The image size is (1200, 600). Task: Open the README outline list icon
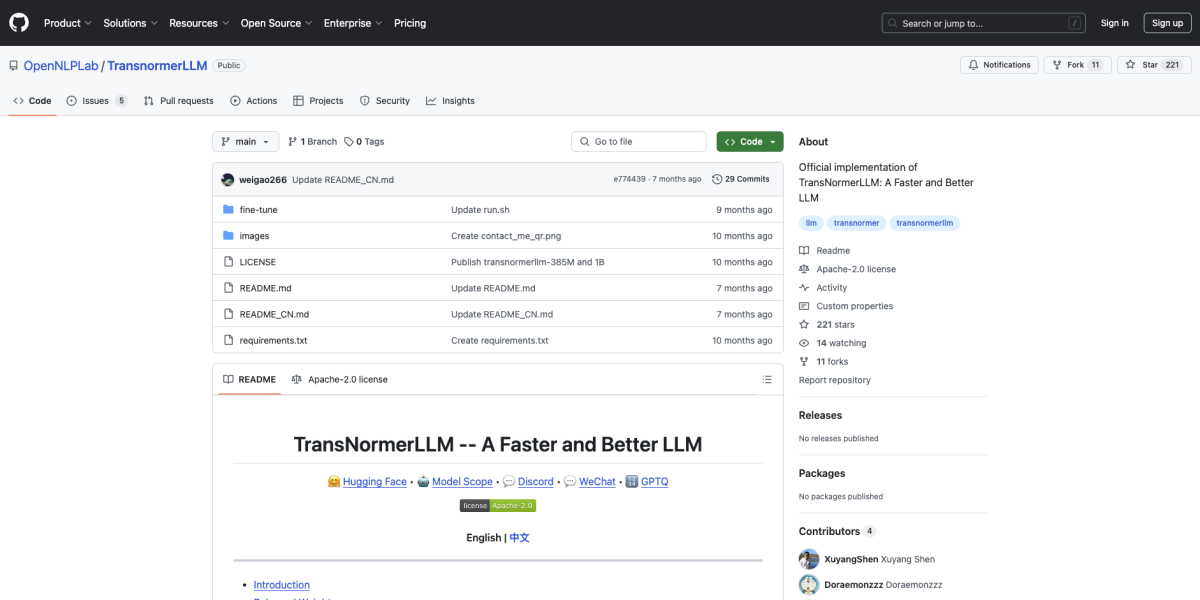tap(767, 380)
